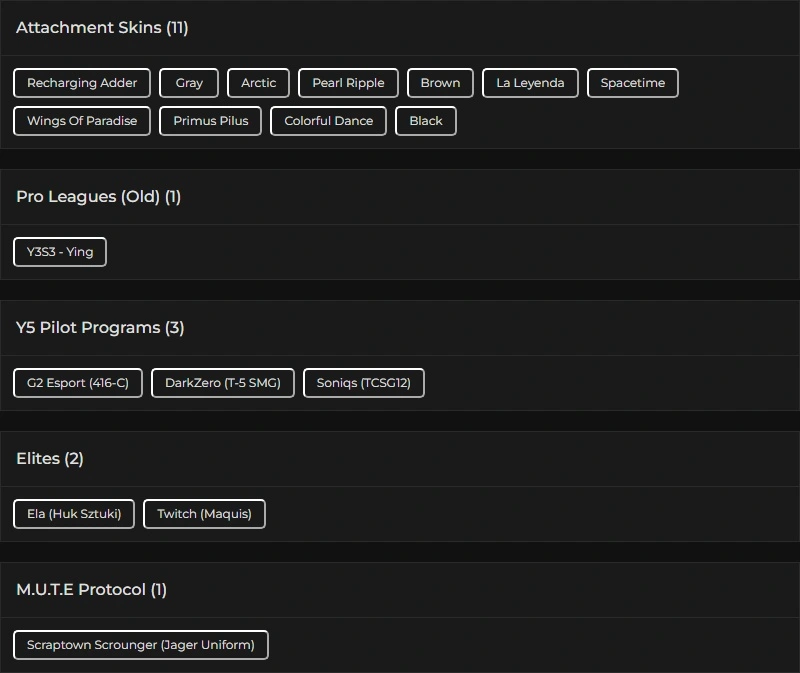
Task: Click the Black attachment skin tag
Action: (426, 121)
